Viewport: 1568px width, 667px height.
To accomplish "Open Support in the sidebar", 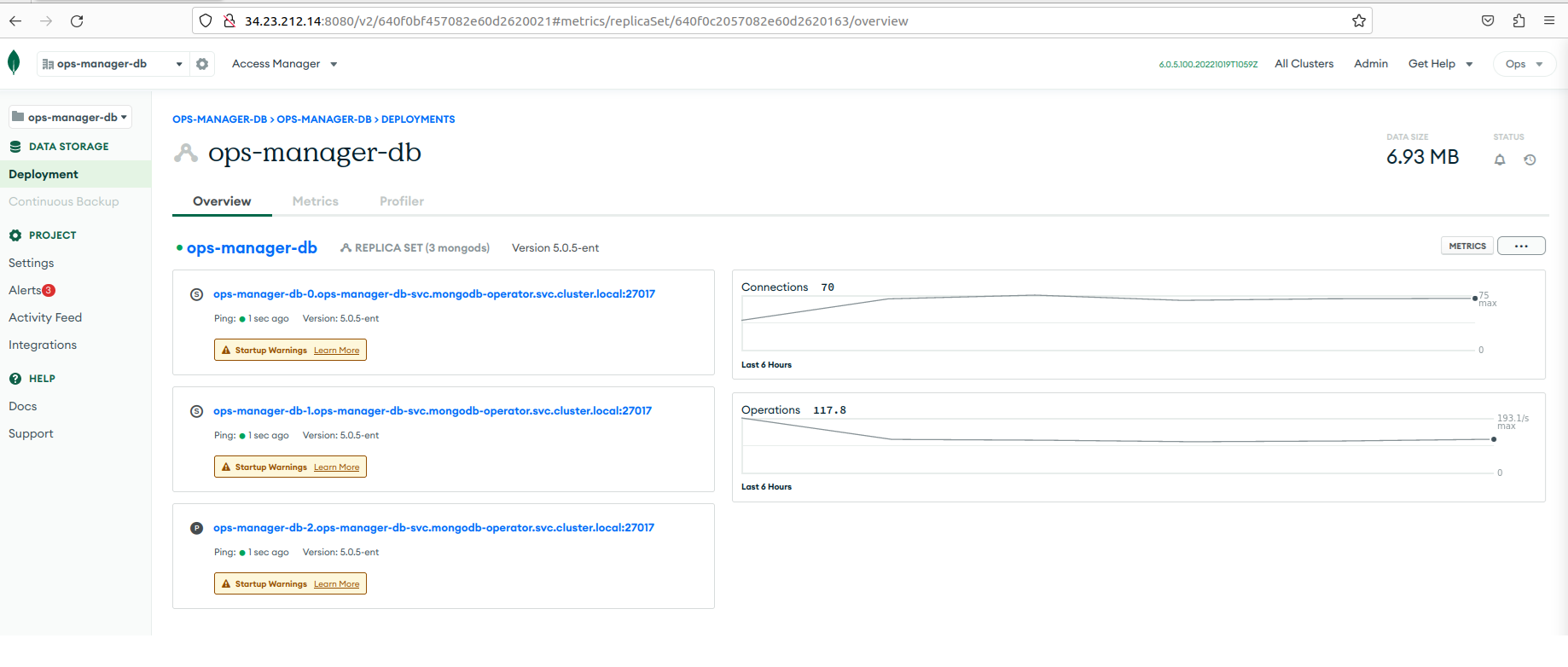I will tap(31, 433).
